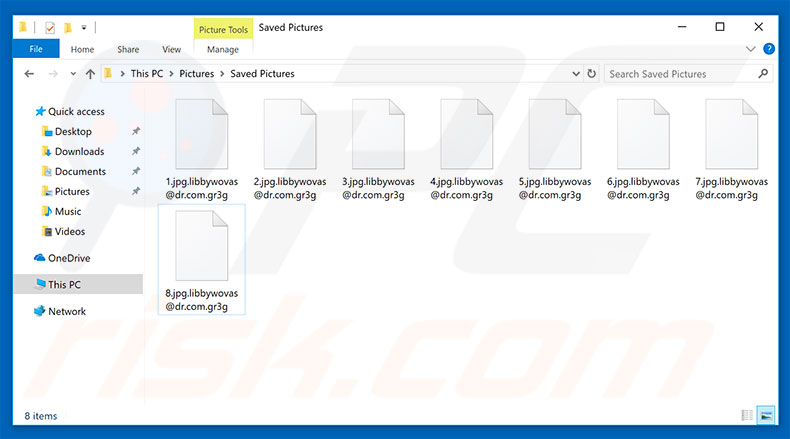
Task: Open the File menu
Action: click(x=36, y=49)
